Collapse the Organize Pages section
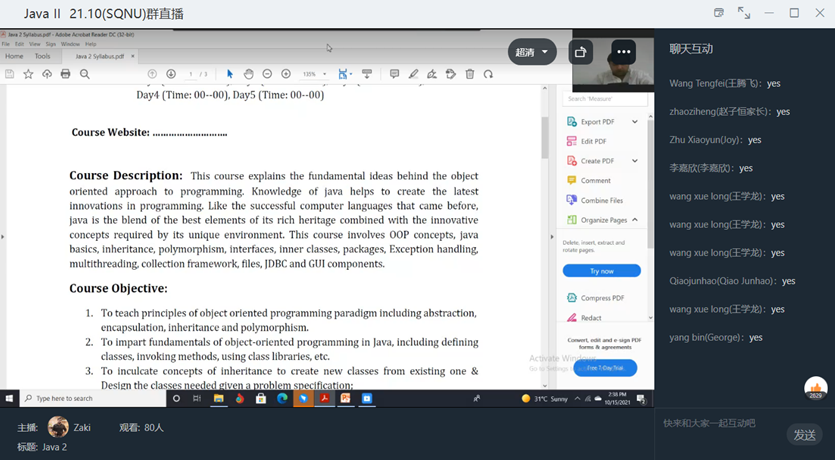 coord(634,220)
